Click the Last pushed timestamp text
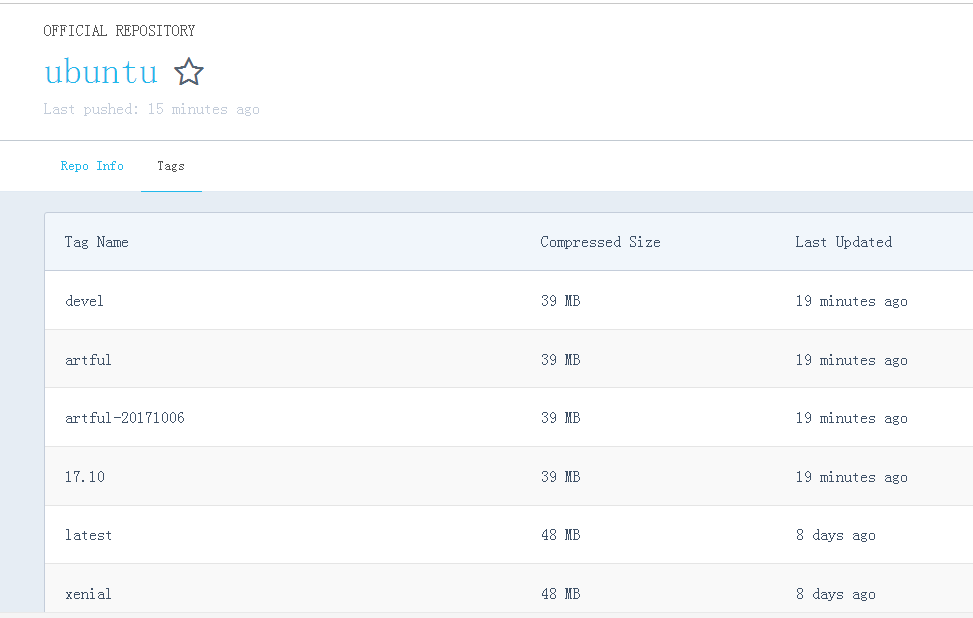Viewport: 973px width, 618px height. coord(151,109)
